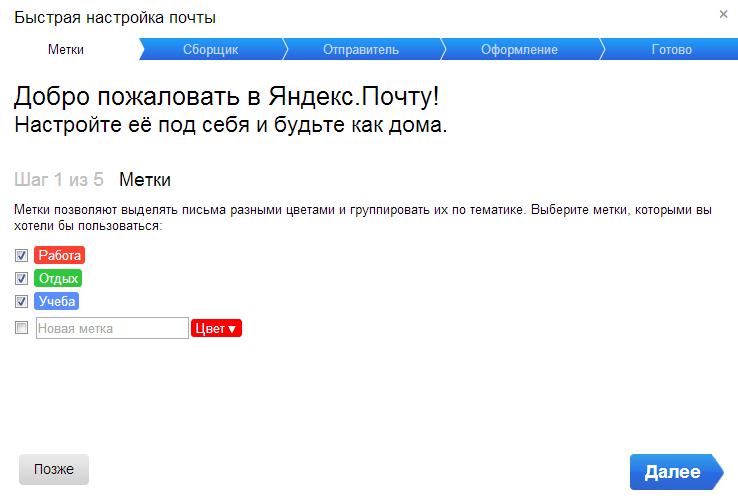
Task: Click Далее to proceed to next step
Action: tap(673, 472)
